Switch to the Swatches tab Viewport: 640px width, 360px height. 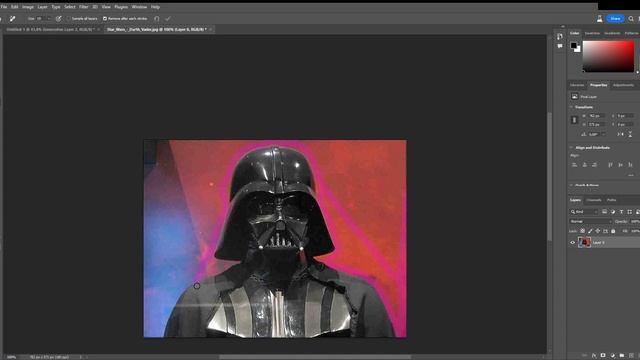pyautogui.click(x=592, y=33)
